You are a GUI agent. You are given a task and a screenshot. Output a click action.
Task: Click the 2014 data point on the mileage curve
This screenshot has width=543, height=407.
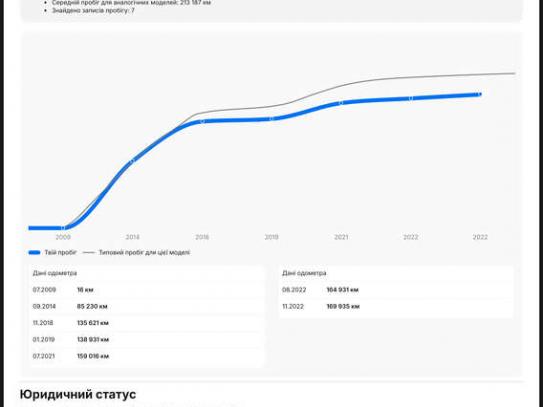(132, 161)
